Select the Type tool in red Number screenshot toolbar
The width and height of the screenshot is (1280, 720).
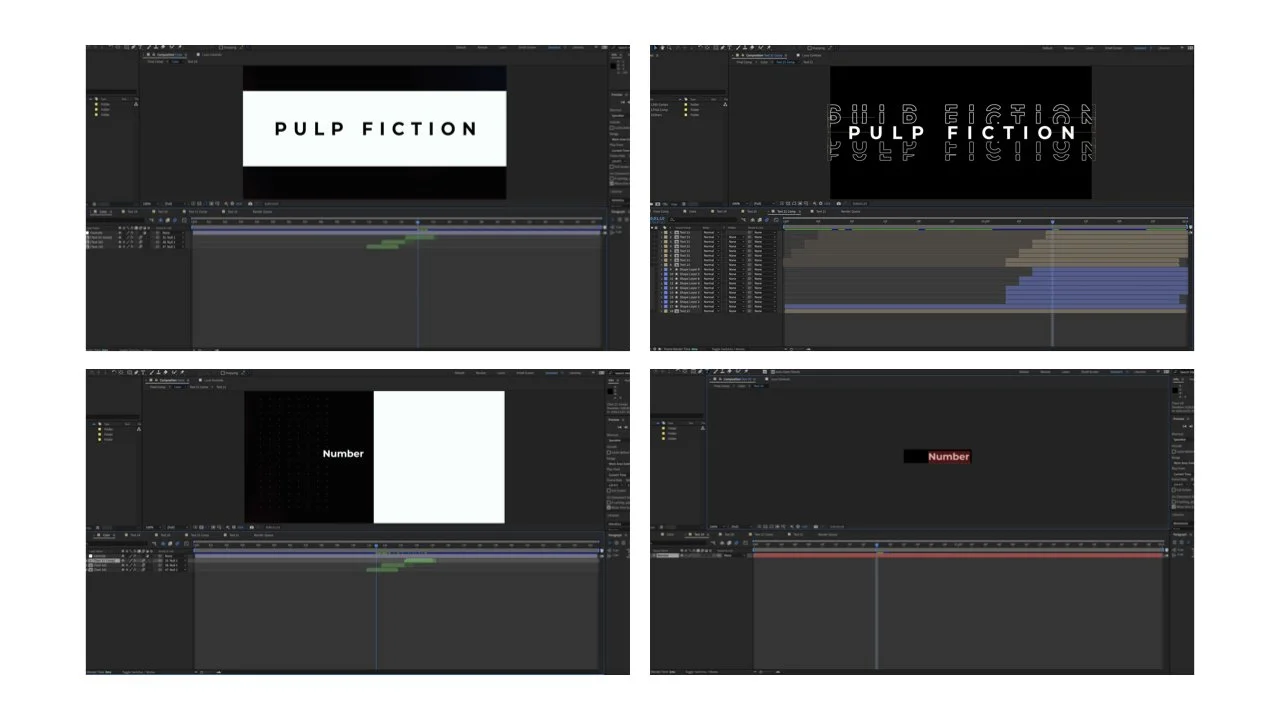[x=707, y=372]
